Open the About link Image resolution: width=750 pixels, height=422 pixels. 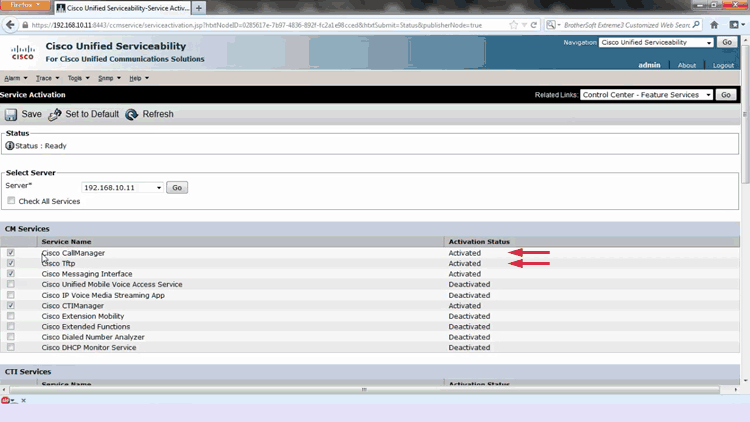pyautogui.click(x=687, y=66)
